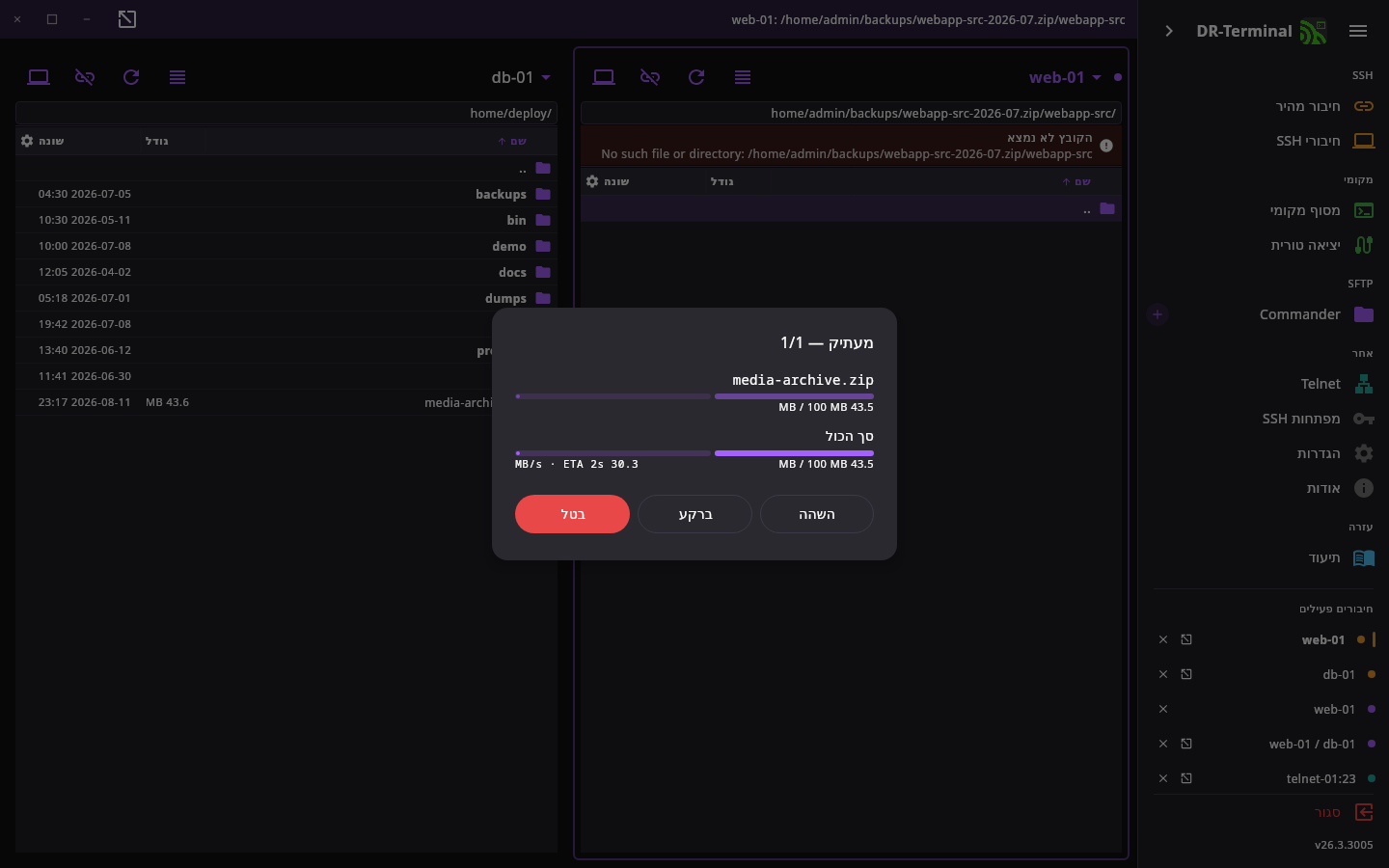Toggle the unlink icon in web-01 pane
The image size is (1389, 868).
[x=650, y=77]
